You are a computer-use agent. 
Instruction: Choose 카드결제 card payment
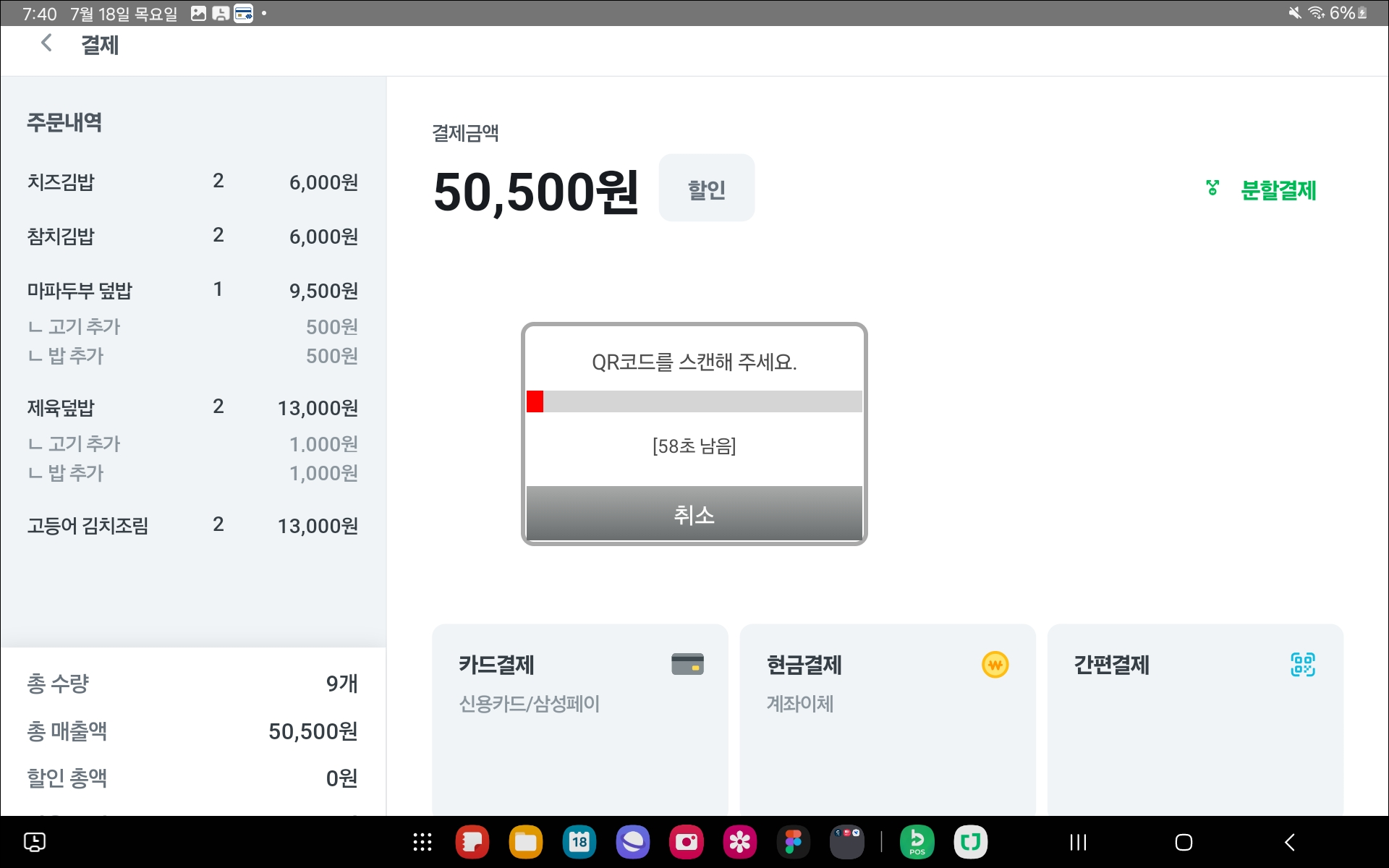(579, 720)
